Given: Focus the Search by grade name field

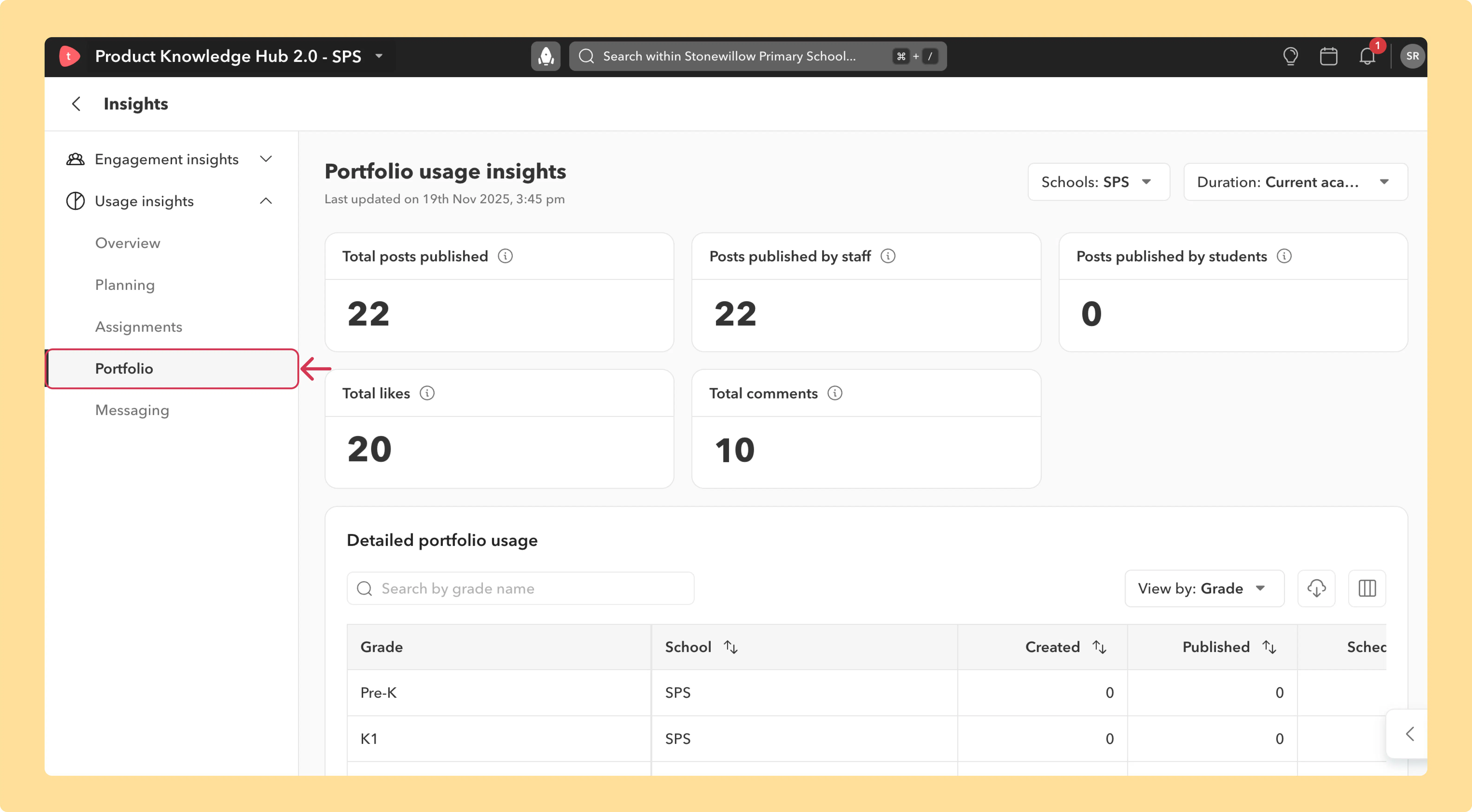Looking at the screenshot, I should tap(521, 589).
